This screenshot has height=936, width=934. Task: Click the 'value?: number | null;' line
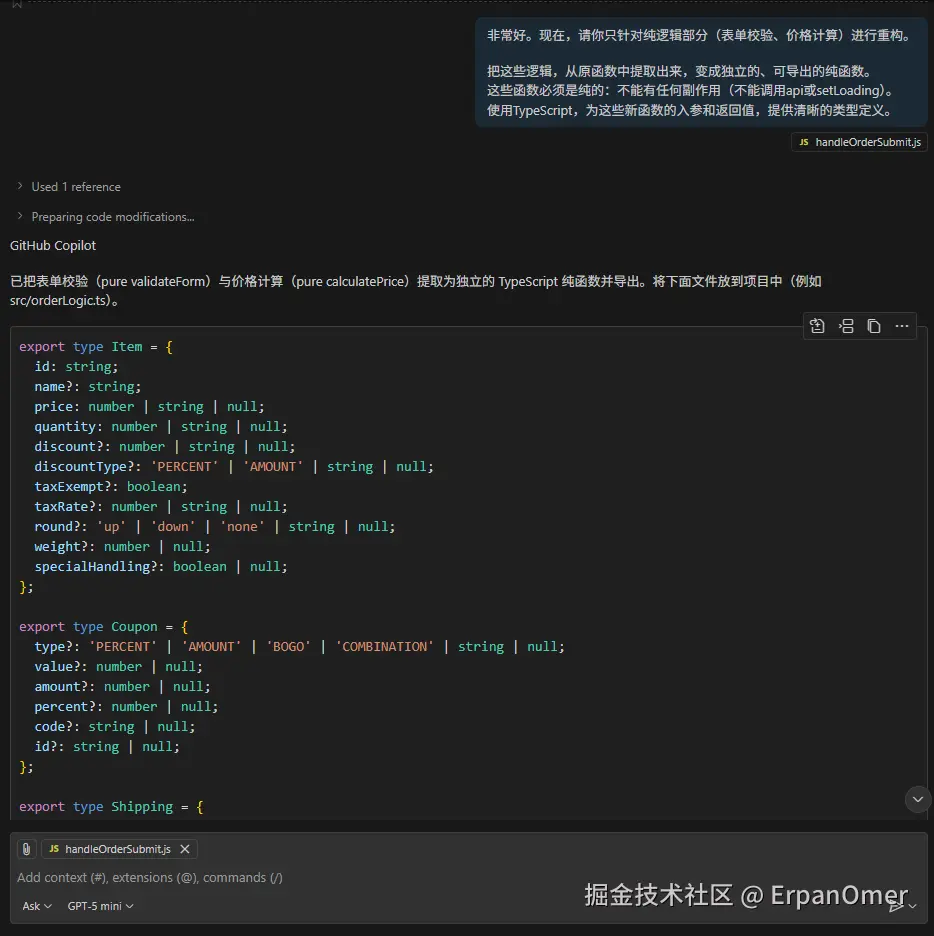pyautogui.click(x=118, y=667)
